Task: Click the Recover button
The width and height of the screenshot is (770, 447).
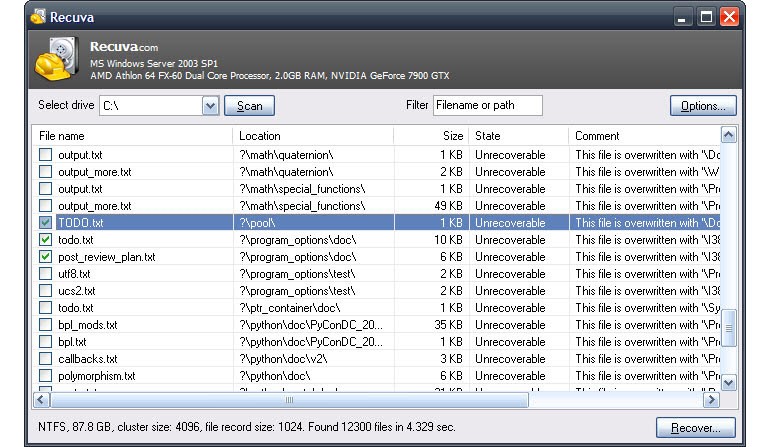Action: 696,428
